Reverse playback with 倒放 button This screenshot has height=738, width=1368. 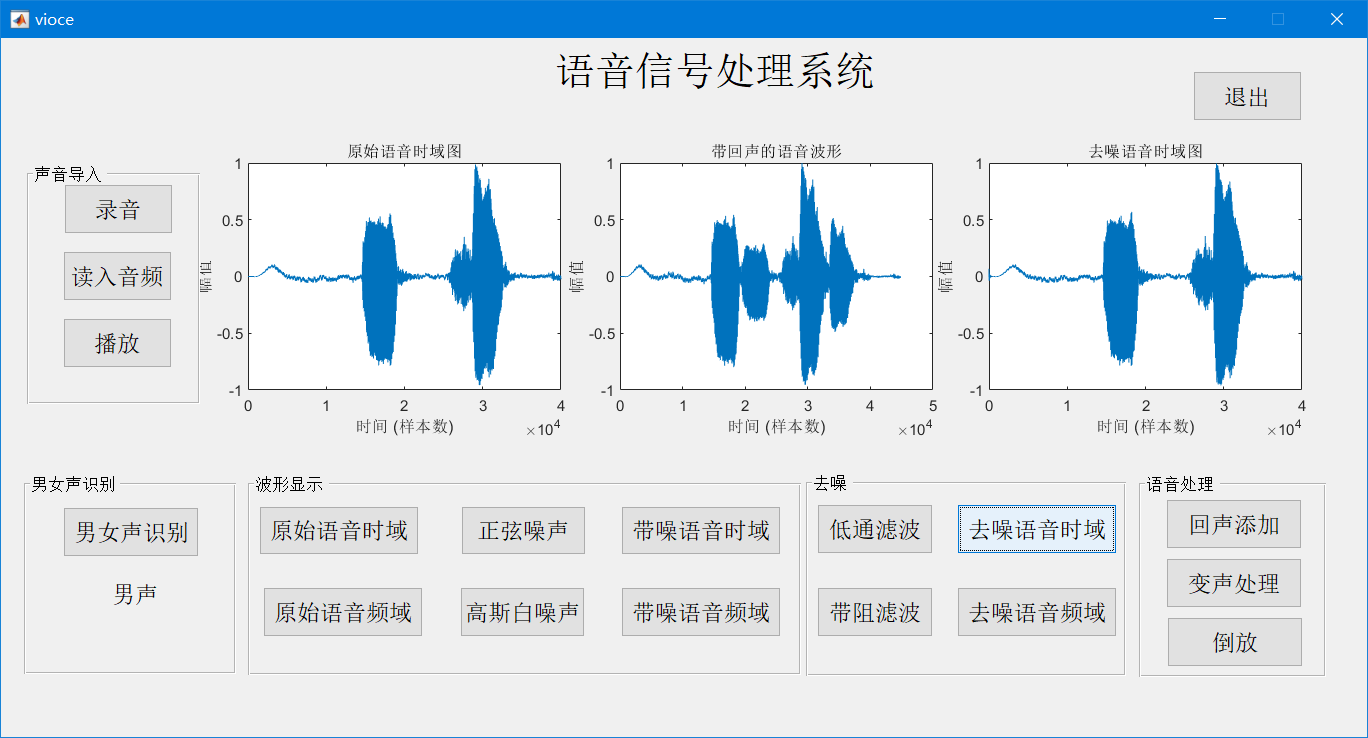[x=1235, y=642]
